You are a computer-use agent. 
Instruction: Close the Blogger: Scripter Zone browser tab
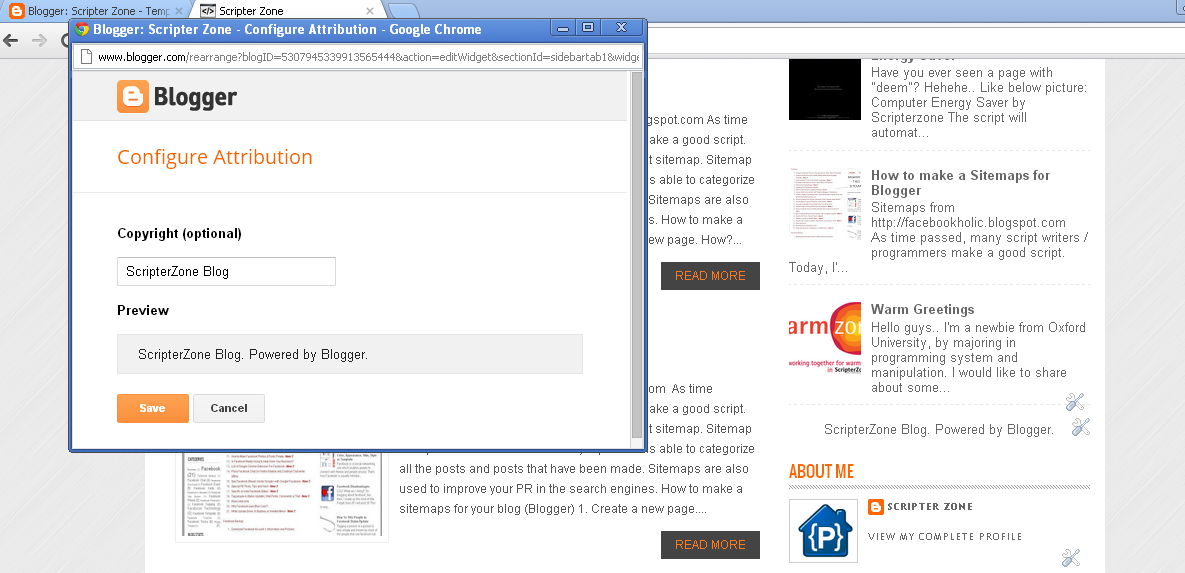[x=178, y=11]
